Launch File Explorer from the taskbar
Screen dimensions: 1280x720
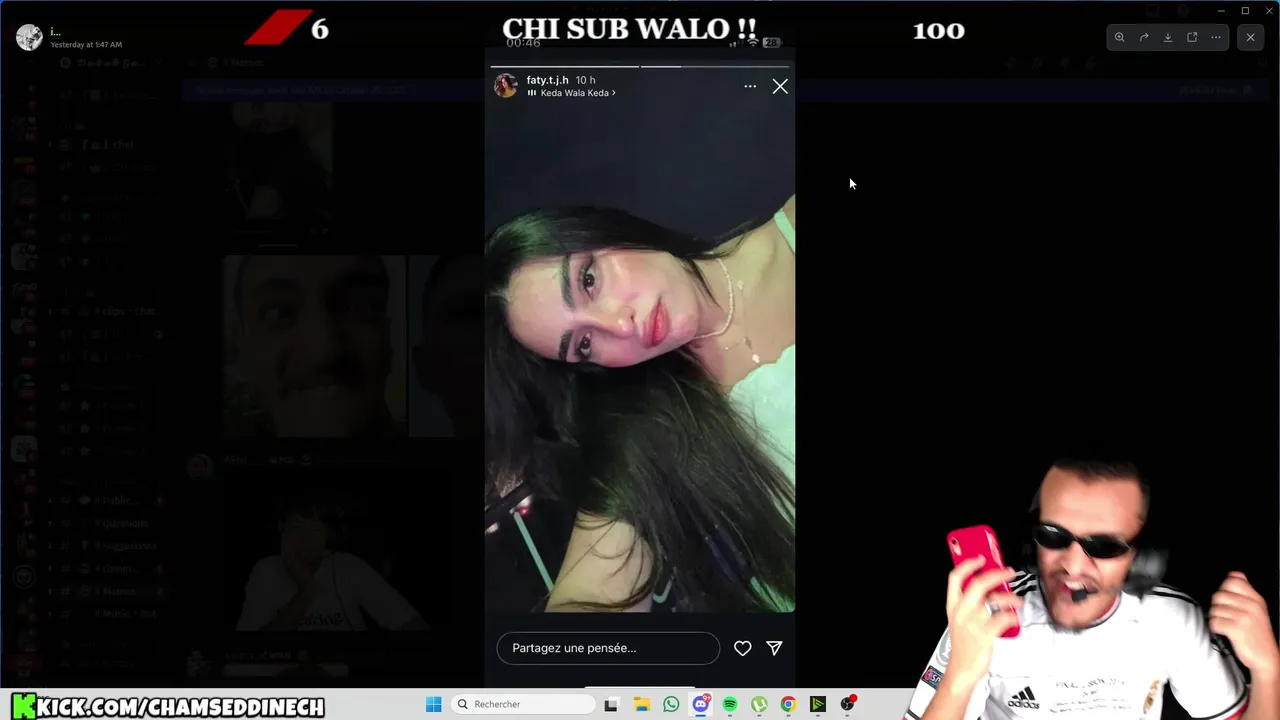[x=642, y=704]
